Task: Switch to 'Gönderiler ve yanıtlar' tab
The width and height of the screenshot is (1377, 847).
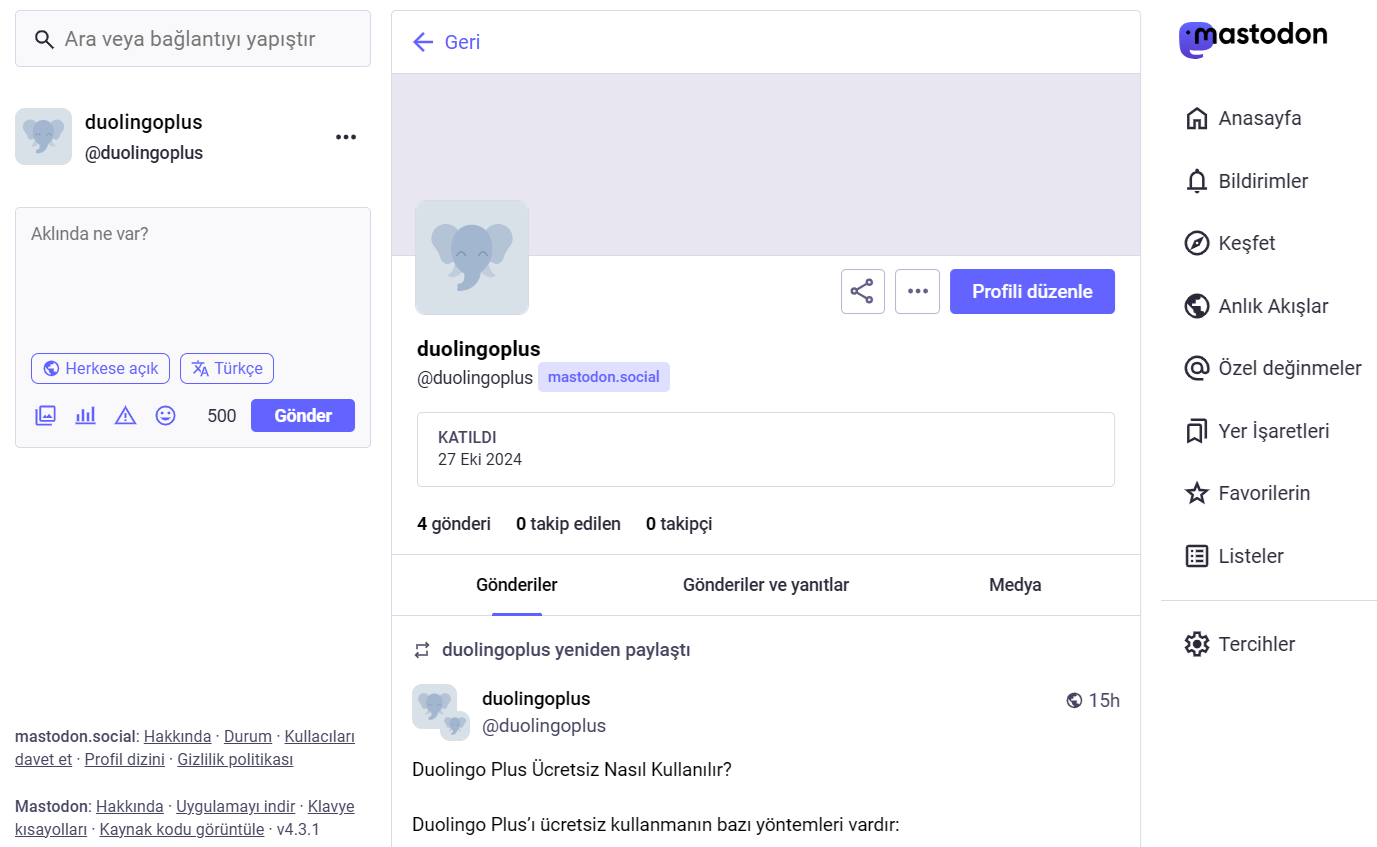Action: 766,585
